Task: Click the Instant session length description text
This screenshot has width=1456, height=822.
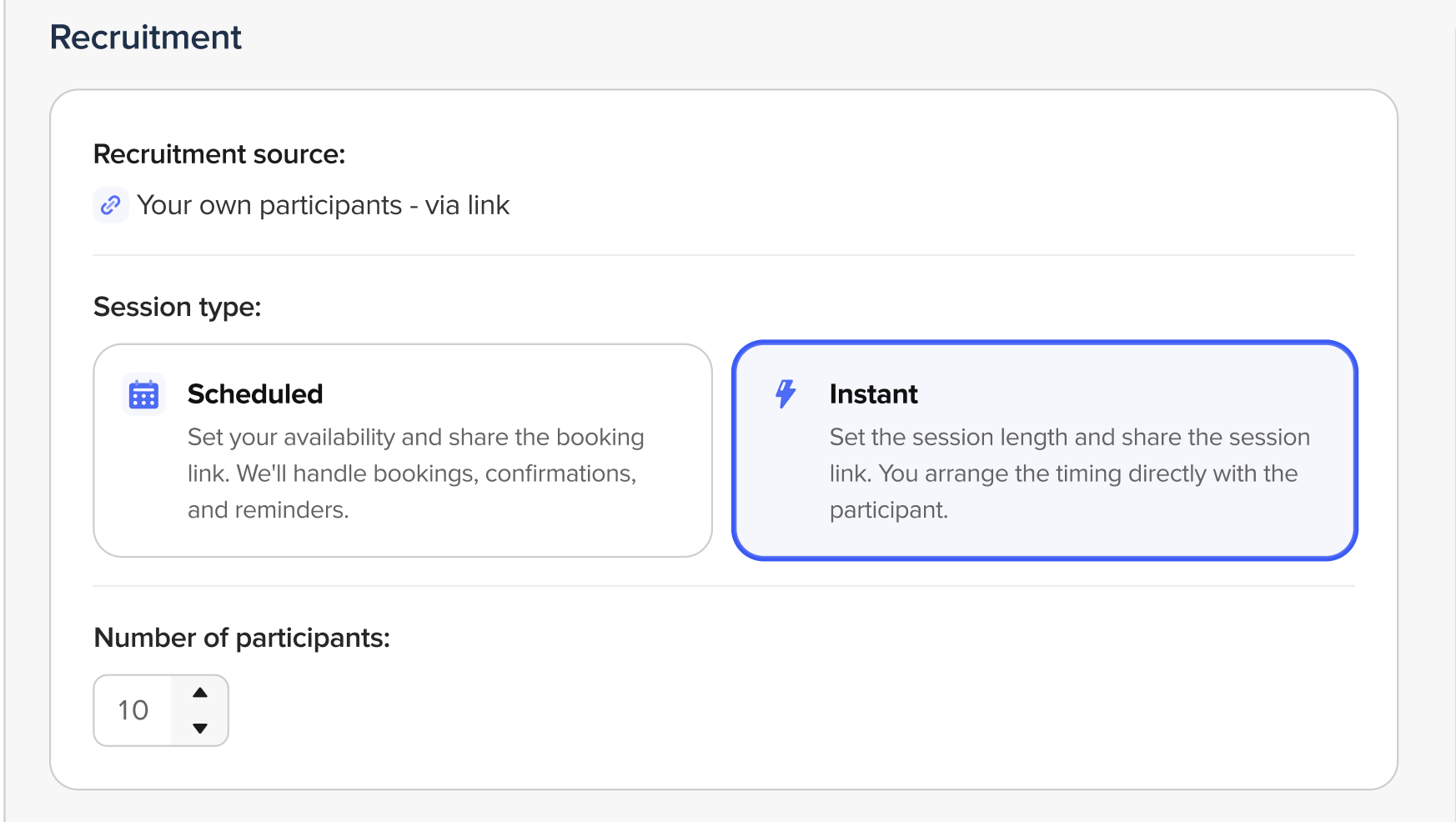Action: tap(1070, 473)
